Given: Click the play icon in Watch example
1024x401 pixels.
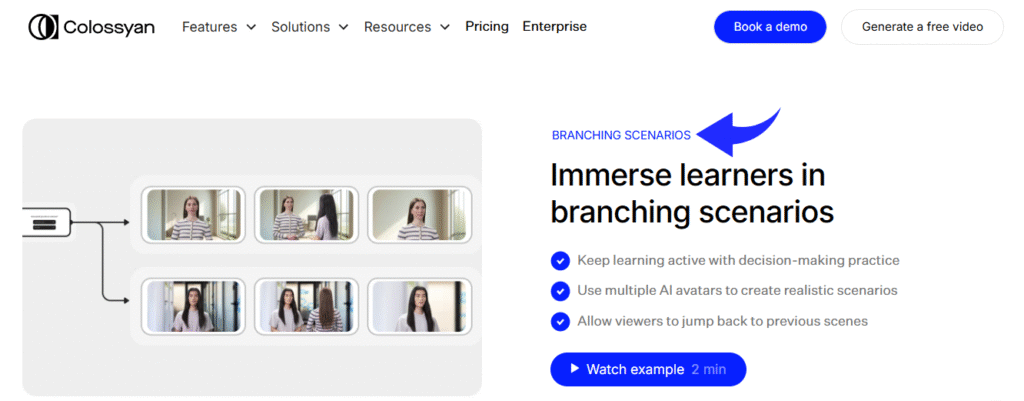Looking at the screenshot, I should tap(575, 369).
